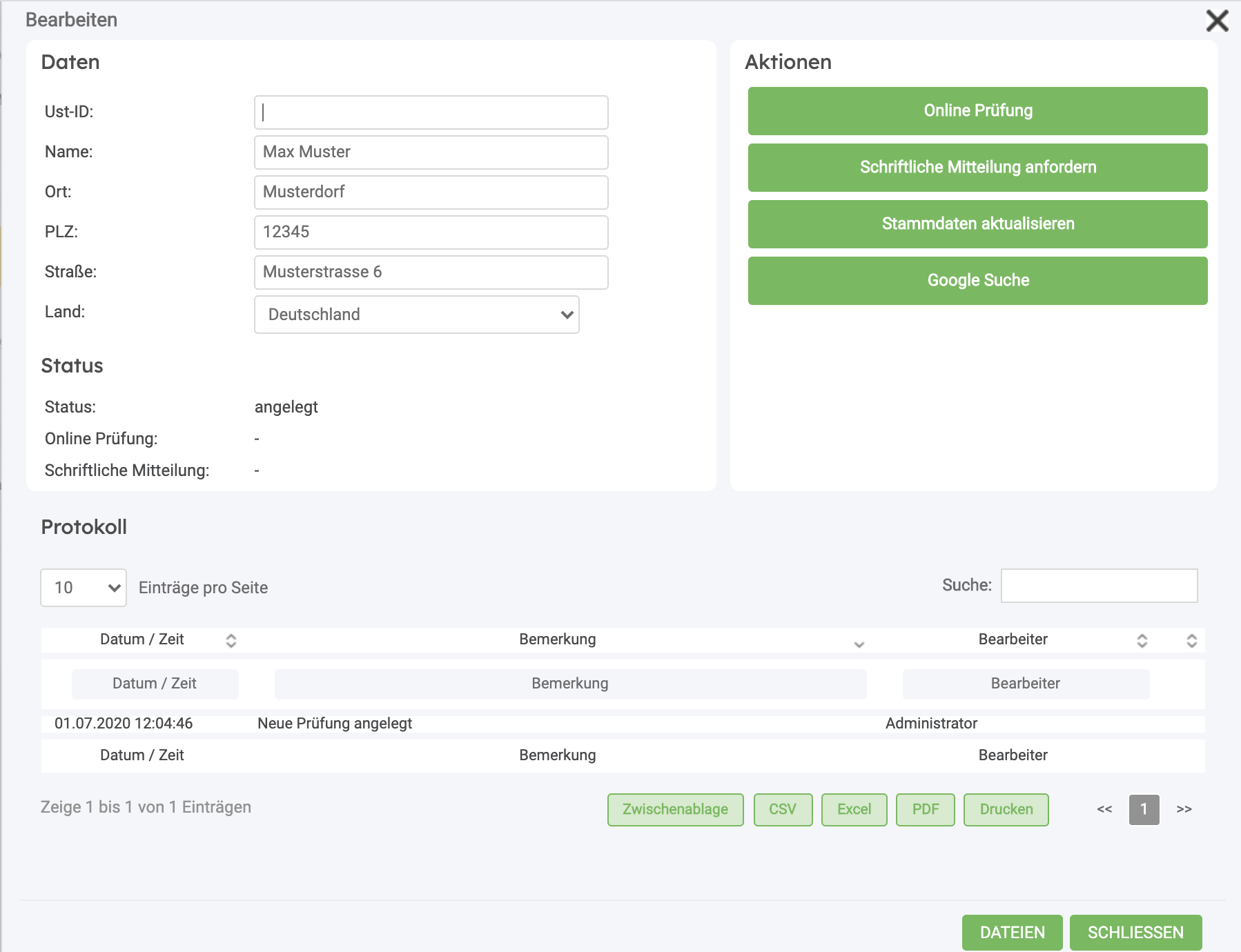Focus the Suche search field
Screen dimensions: 1241x952
[x=1099, y=586]
